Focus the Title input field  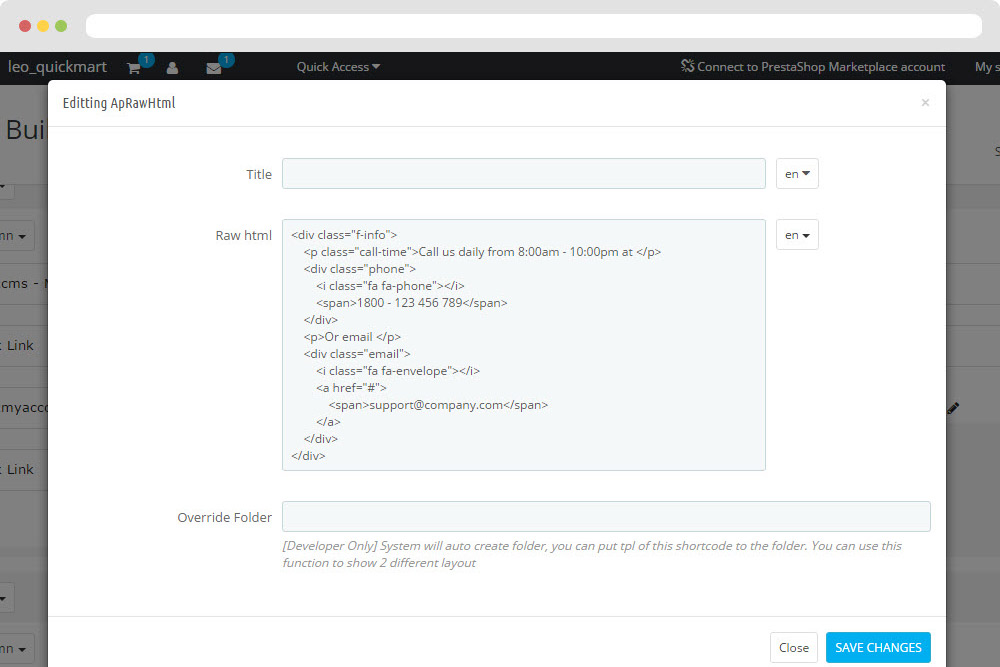click(523, 174)
